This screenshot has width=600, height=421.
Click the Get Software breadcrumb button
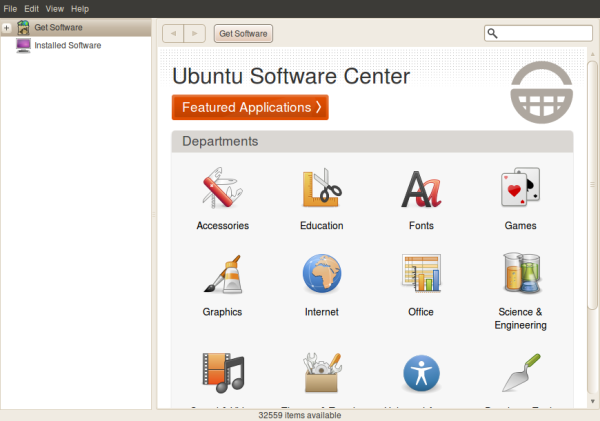243,34
